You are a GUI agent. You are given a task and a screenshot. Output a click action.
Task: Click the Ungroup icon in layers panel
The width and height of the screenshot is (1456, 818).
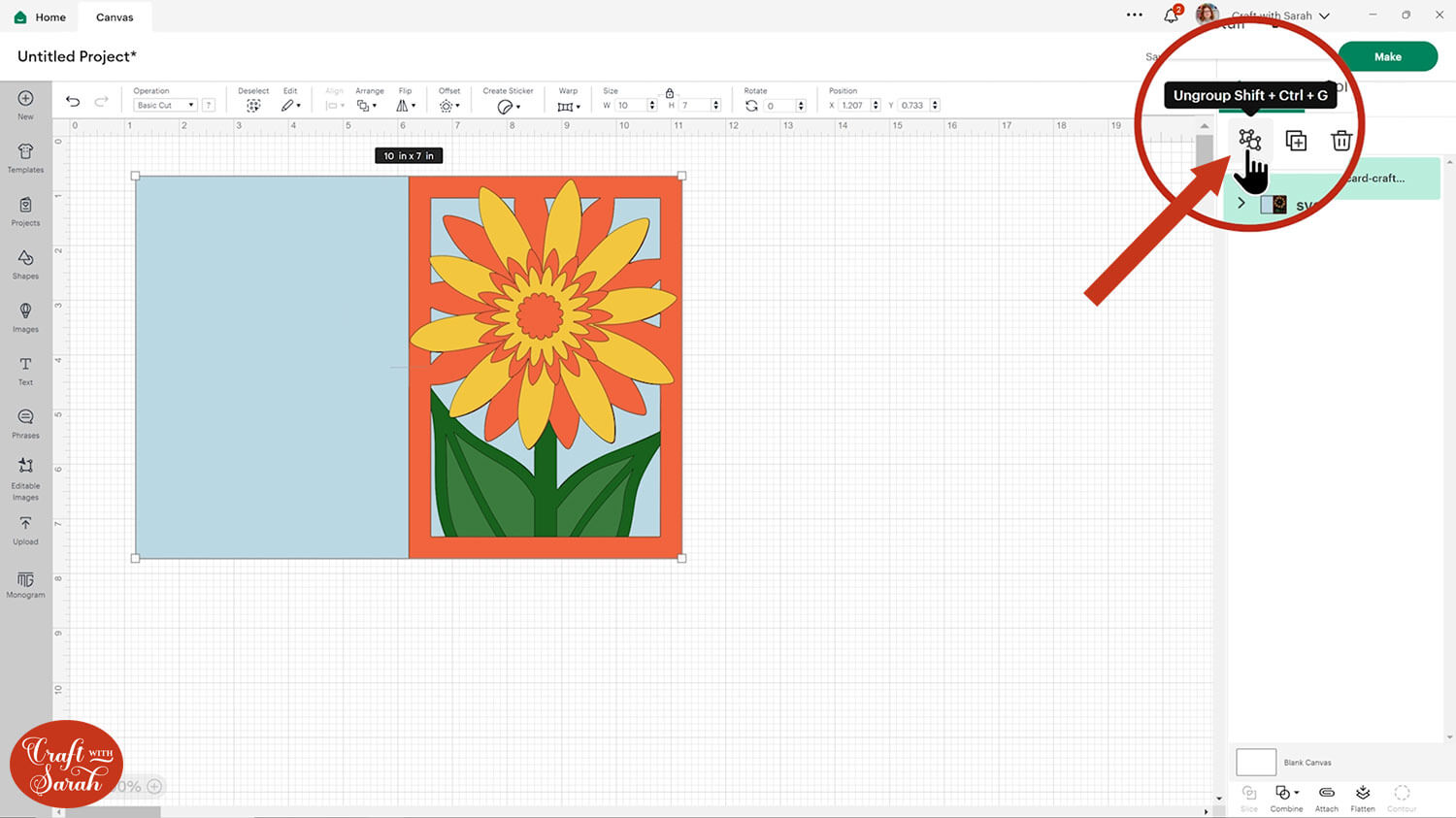pyautogui.click(x=1249, y=141)
